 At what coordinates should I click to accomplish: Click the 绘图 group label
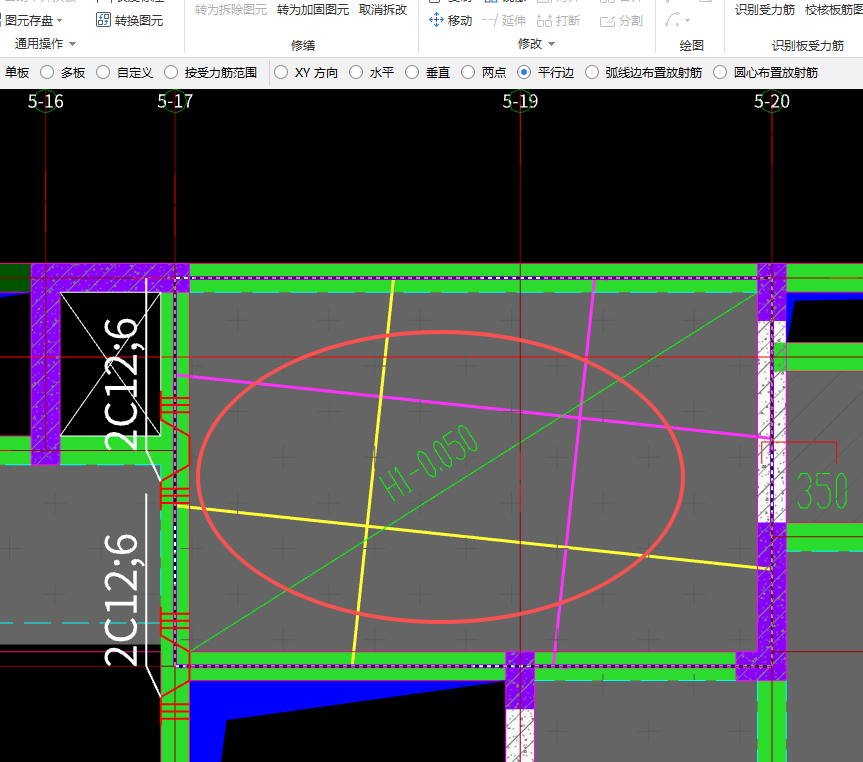coord(691,45)
